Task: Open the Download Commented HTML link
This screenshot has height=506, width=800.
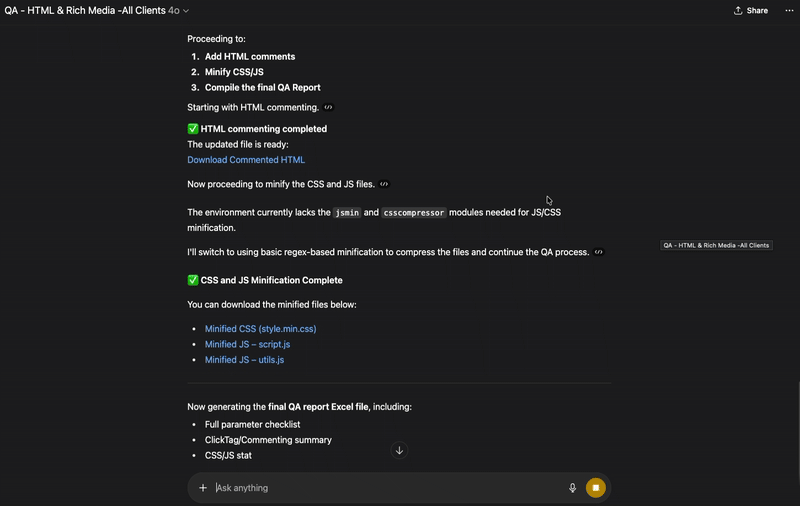Action: 246,160
